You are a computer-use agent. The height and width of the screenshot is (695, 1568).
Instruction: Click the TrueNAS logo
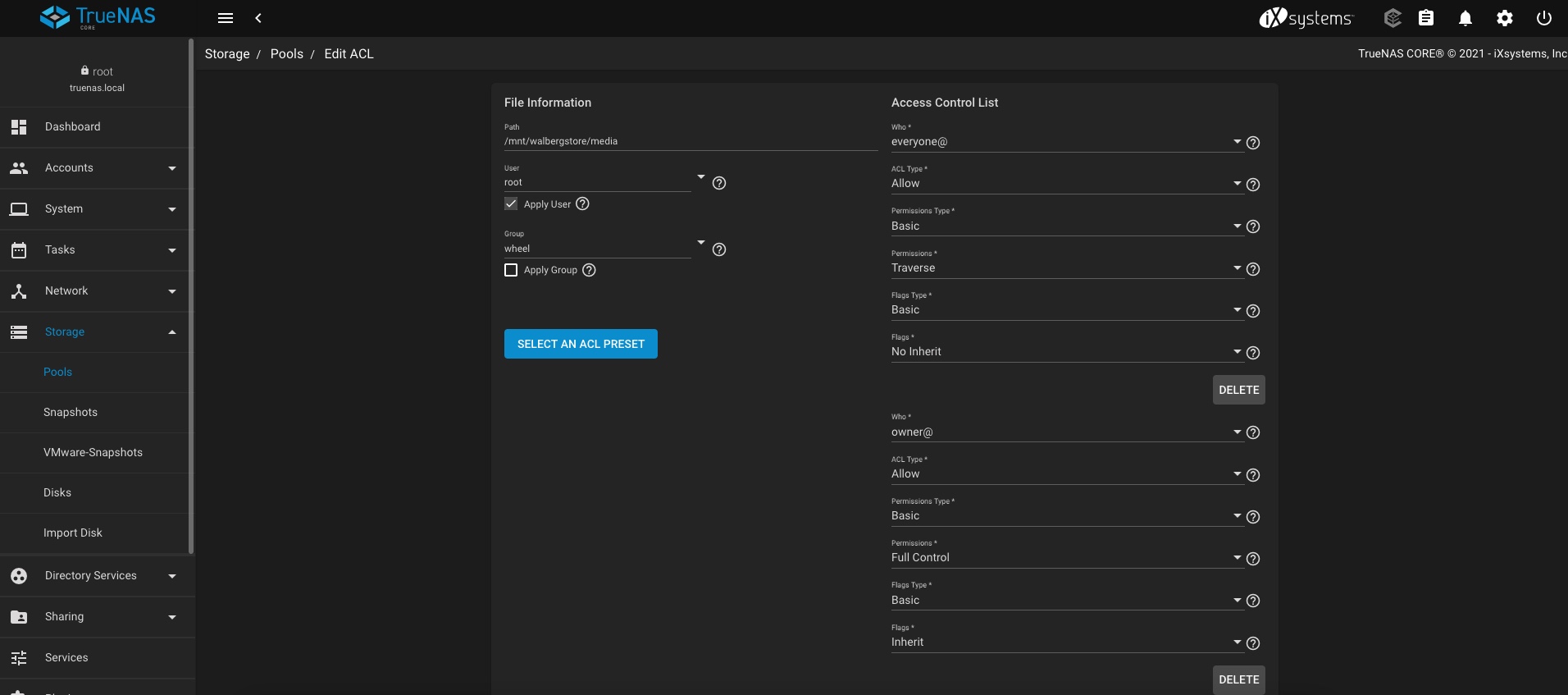point(98,17)
